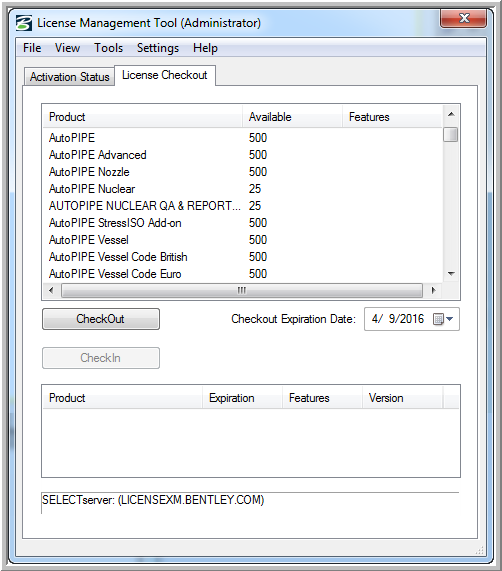The image size is (502, 571).
Task: Open the Settings menu
Action: pos(158,48)
